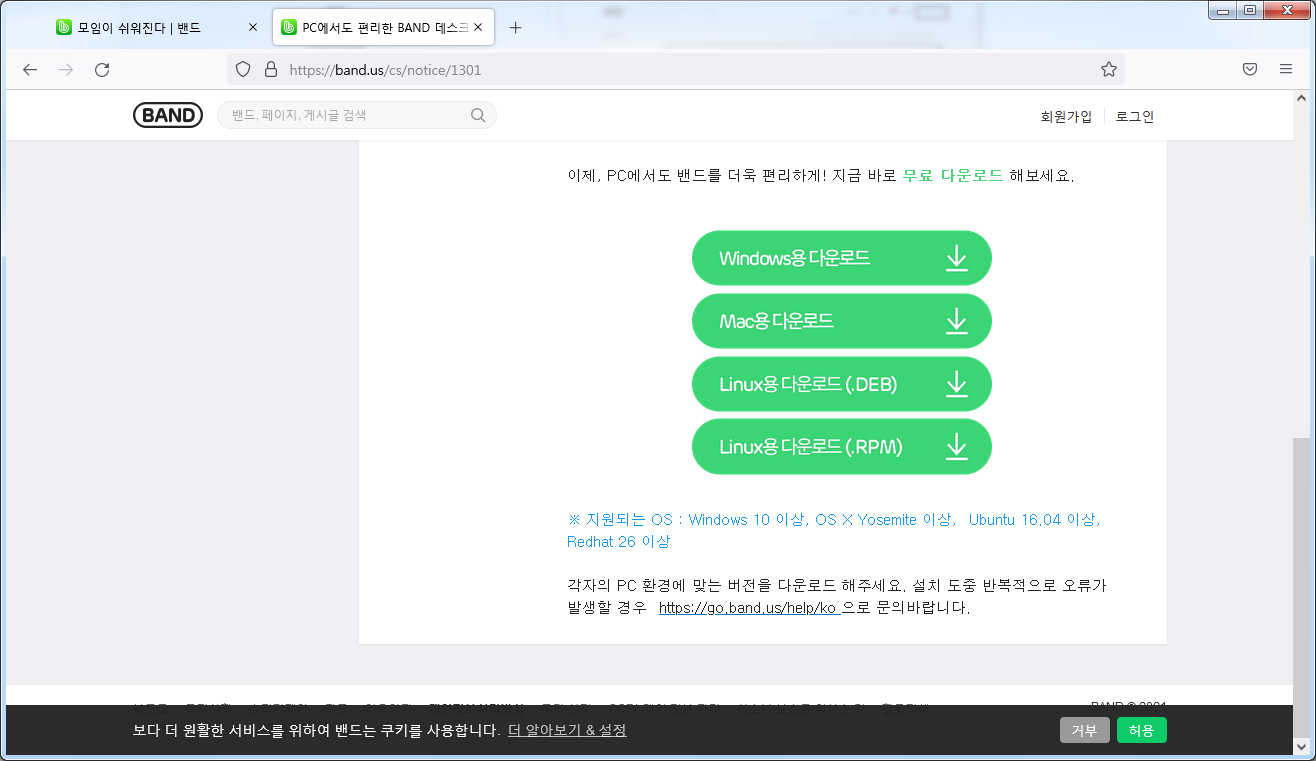Click the Windows용 다운로드 button
The height and width of the screenshot is (761, 1316).
pos(842,258)
